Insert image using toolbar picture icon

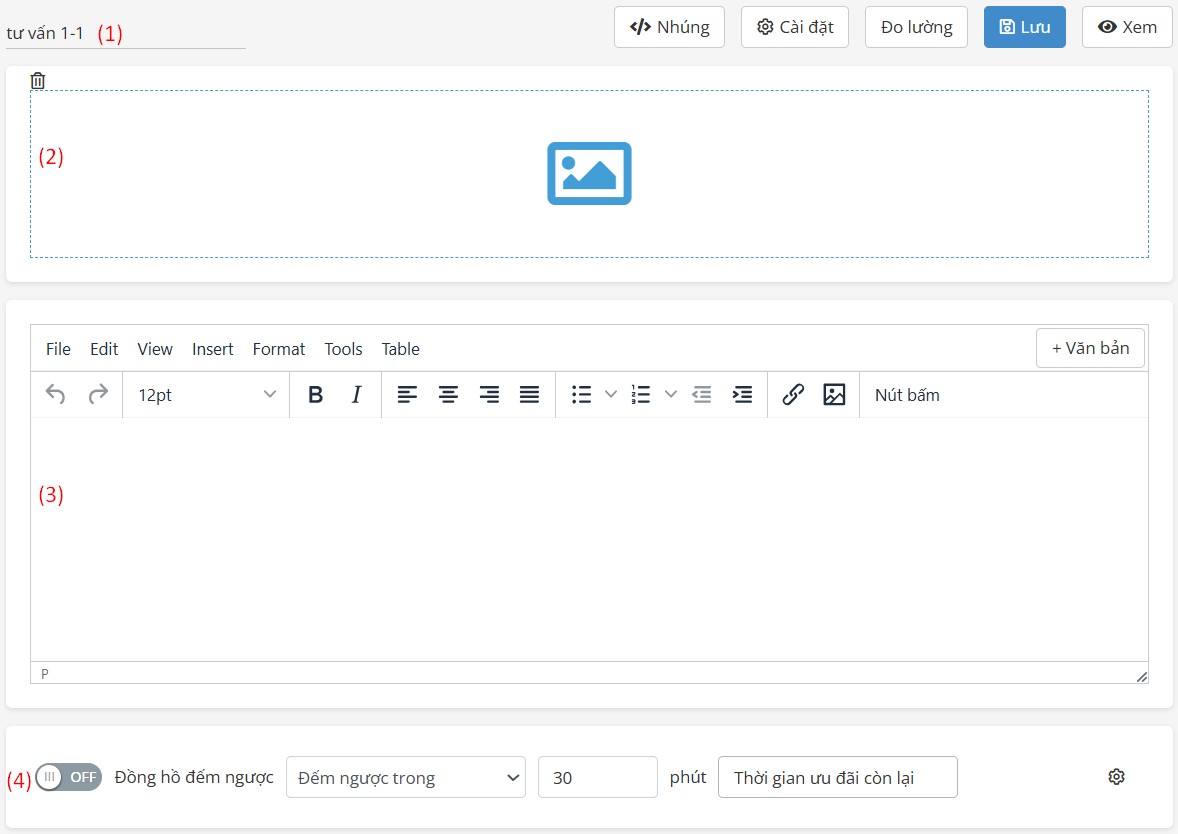(834, 395)
